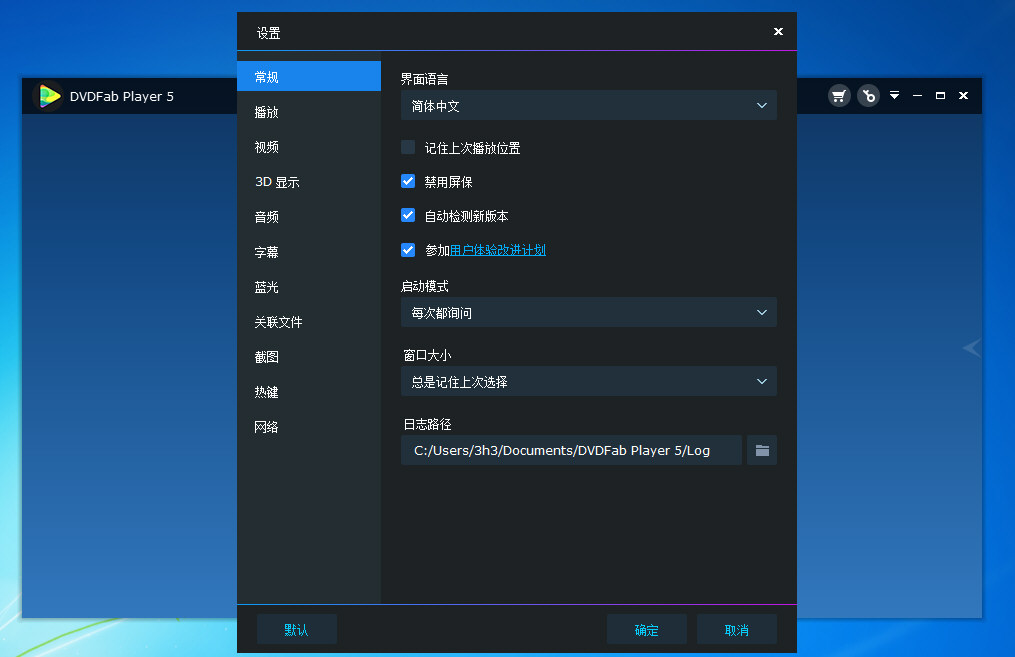Open the shopping cart store icon
The image size is (1015, 657).
pyautogui.click(x=839, y=95)
